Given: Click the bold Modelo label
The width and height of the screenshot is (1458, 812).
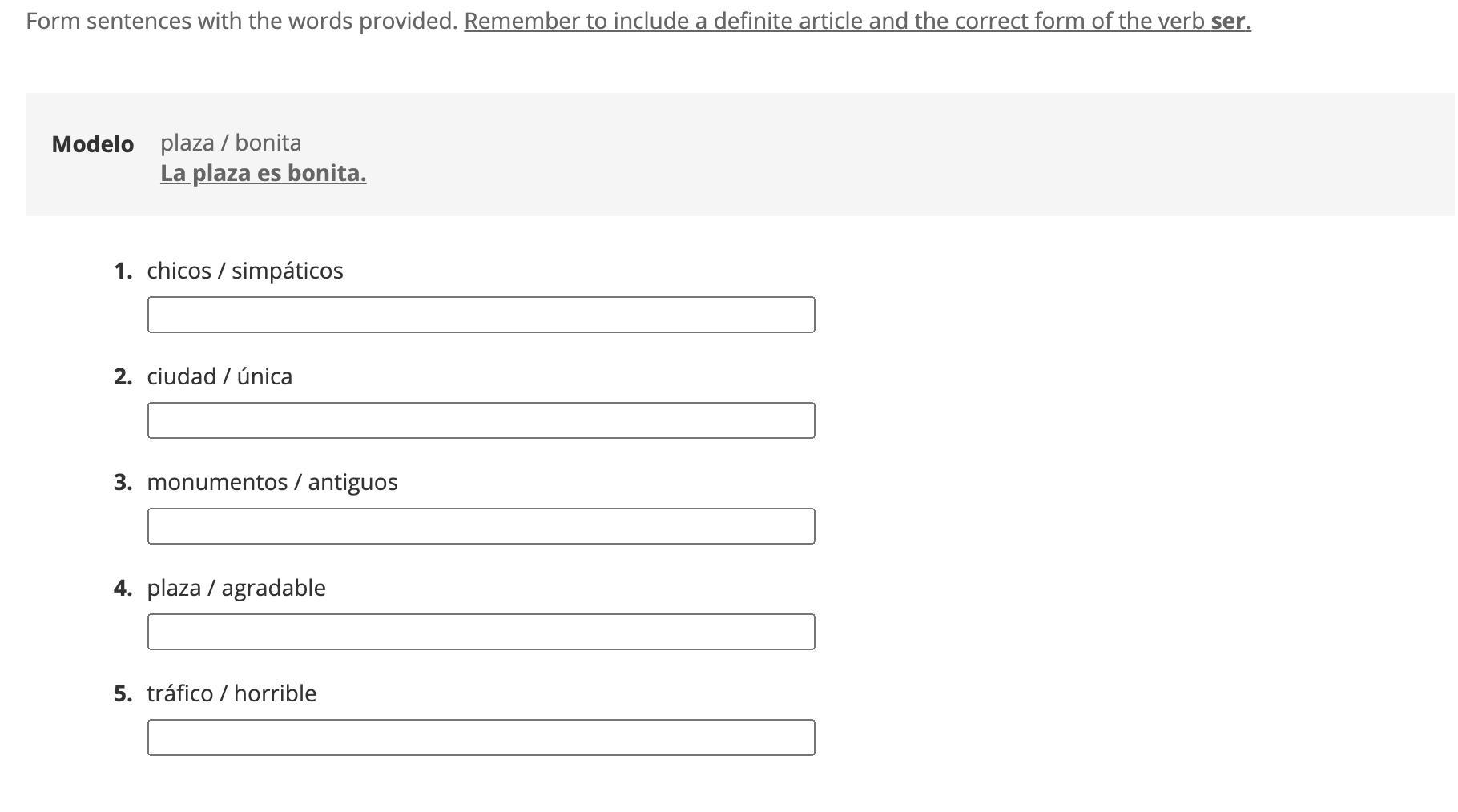Looking at the screenshot, I should (x=93, y=144).
